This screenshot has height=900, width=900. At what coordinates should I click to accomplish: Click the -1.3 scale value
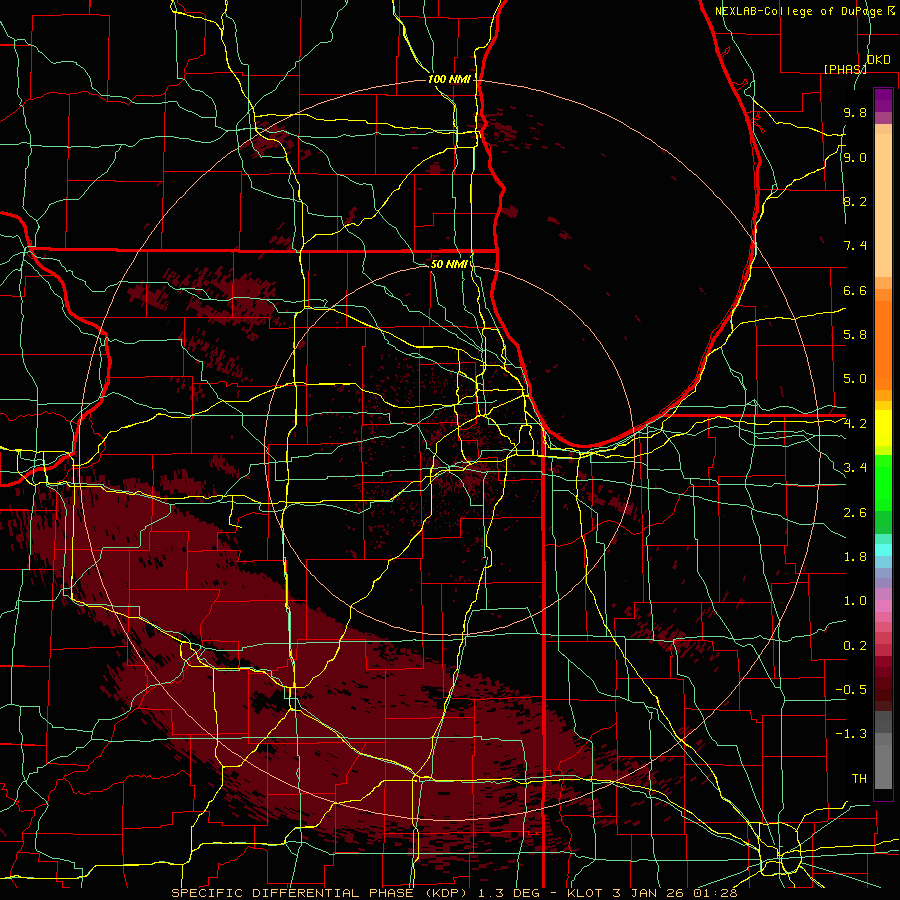[851, 734]
